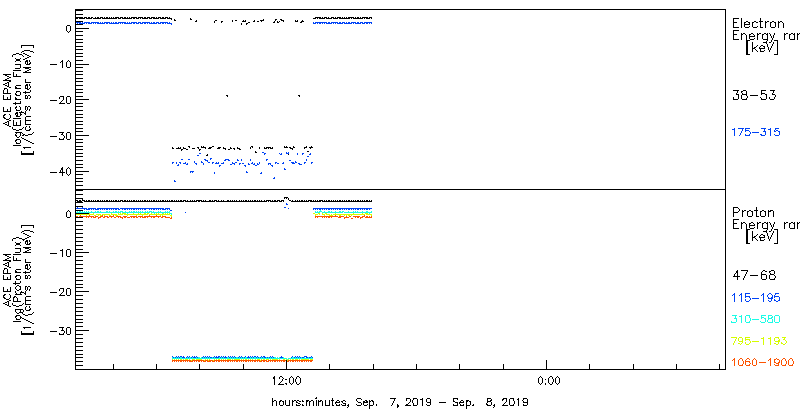
Task: Click the 115-195 blue proton legend label
Action: (x=756, y=298)
